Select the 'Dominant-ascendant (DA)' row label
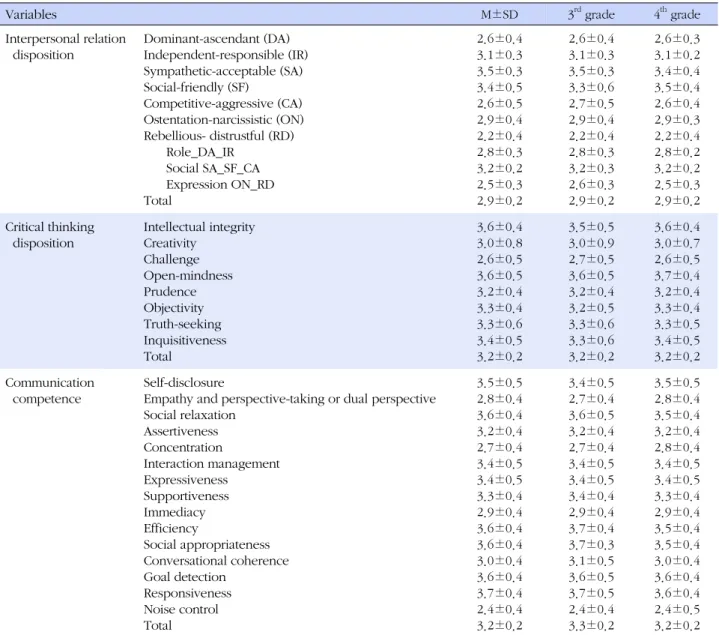719x635 pixels. (216, 39)
